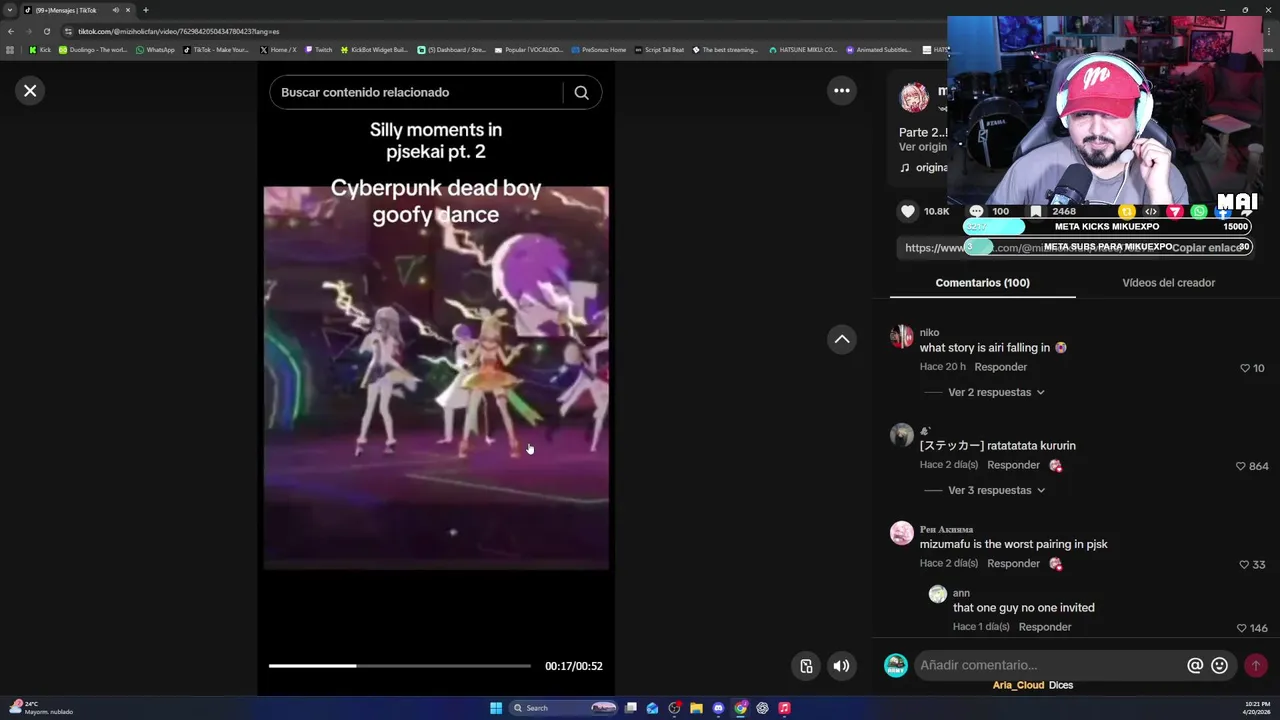The width and height of the screenshot is (1280, 720).
Task: Open the PreSonus: Home bookmark
Action: tap(598, 49)
